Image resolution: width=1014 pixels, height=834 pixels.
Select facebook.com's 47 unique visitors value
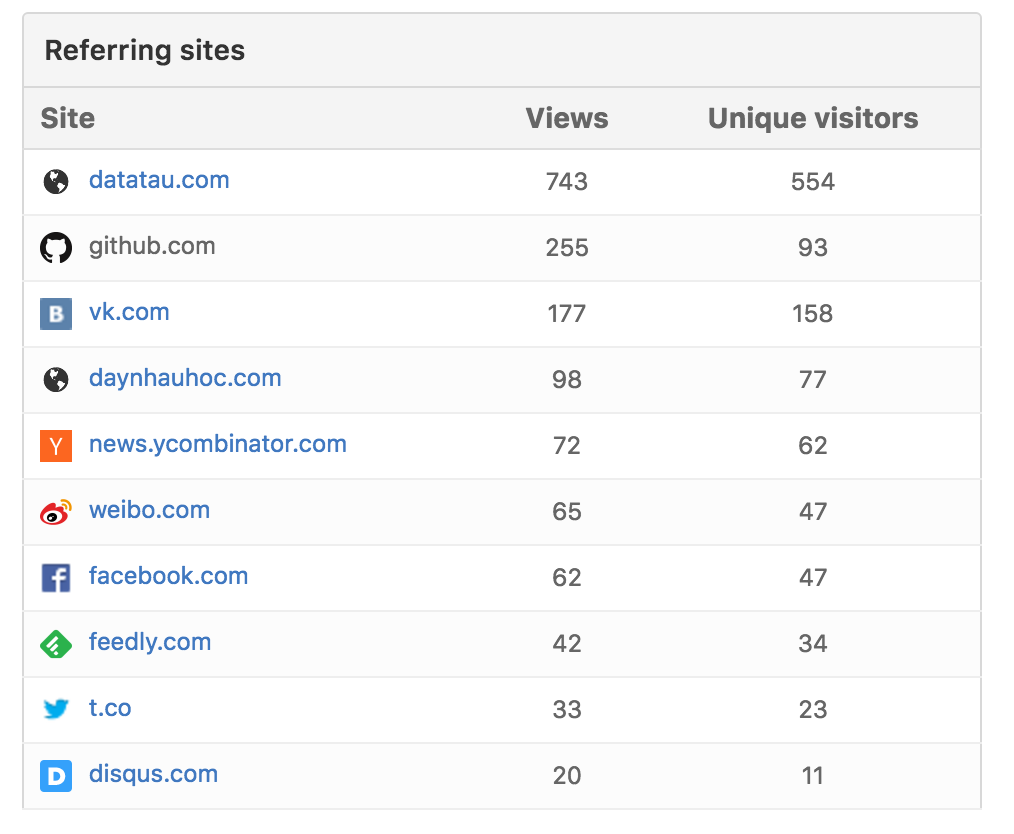pyautogui.click(x=813, y=577)
